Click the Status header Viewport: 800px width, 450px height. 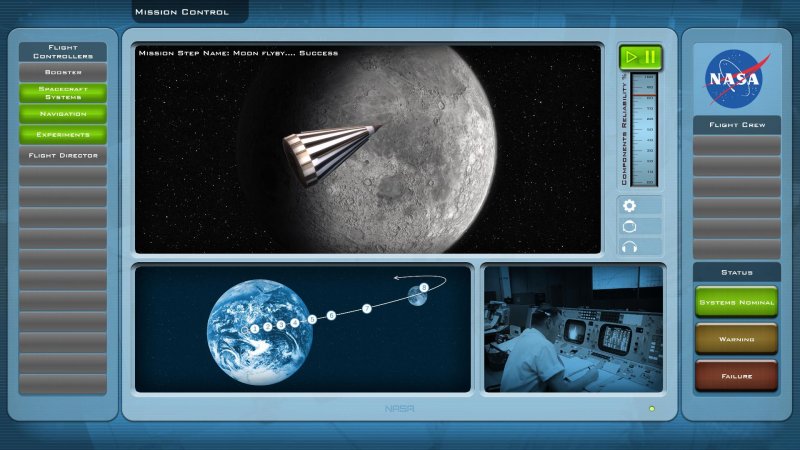point(737,272)
